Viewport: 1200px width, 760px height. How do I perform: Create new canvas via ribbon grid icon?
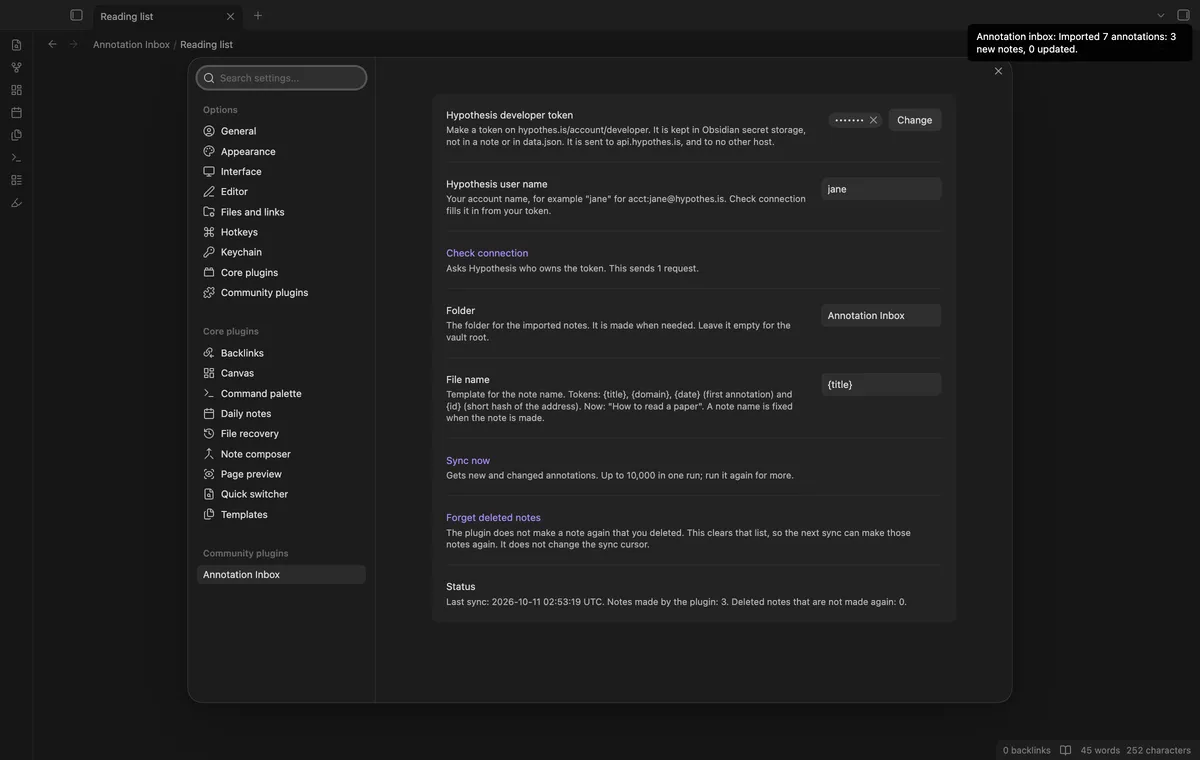click(16, 90)
